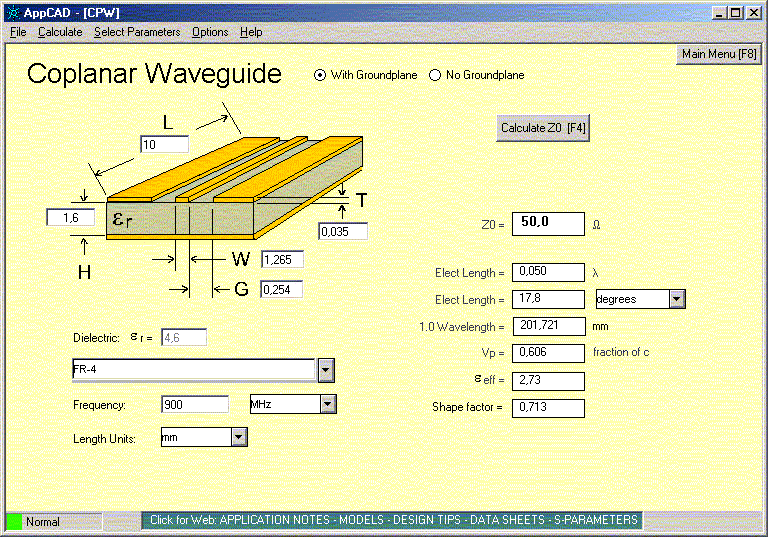Screen dimensions: 768x537
Task: Click the AppCAD title bar icon
Action: (x=13, y=13)
